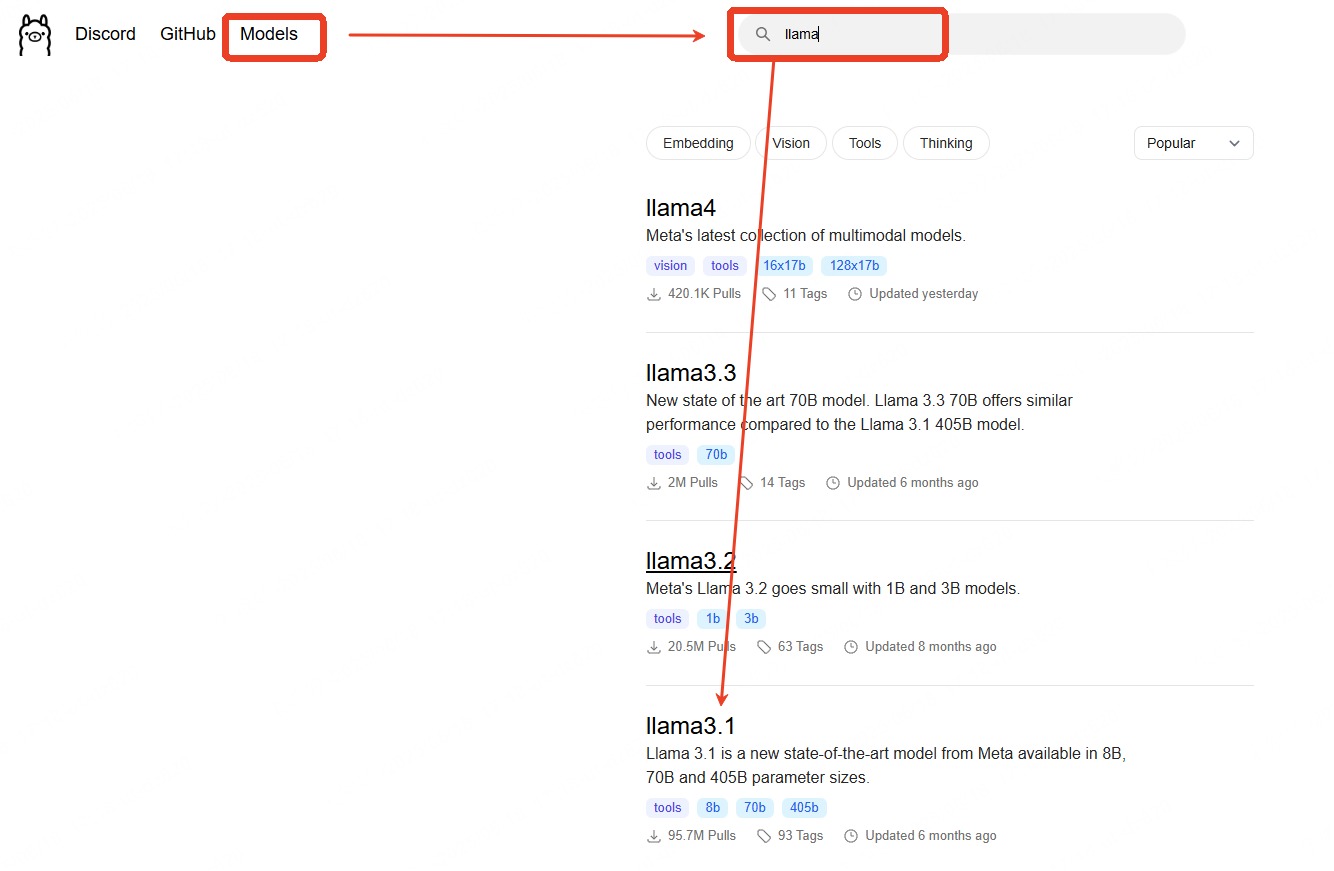Click the tools tag under llama3.1
The width and height of the screenshot is (1334, 871).
[667, 808]
